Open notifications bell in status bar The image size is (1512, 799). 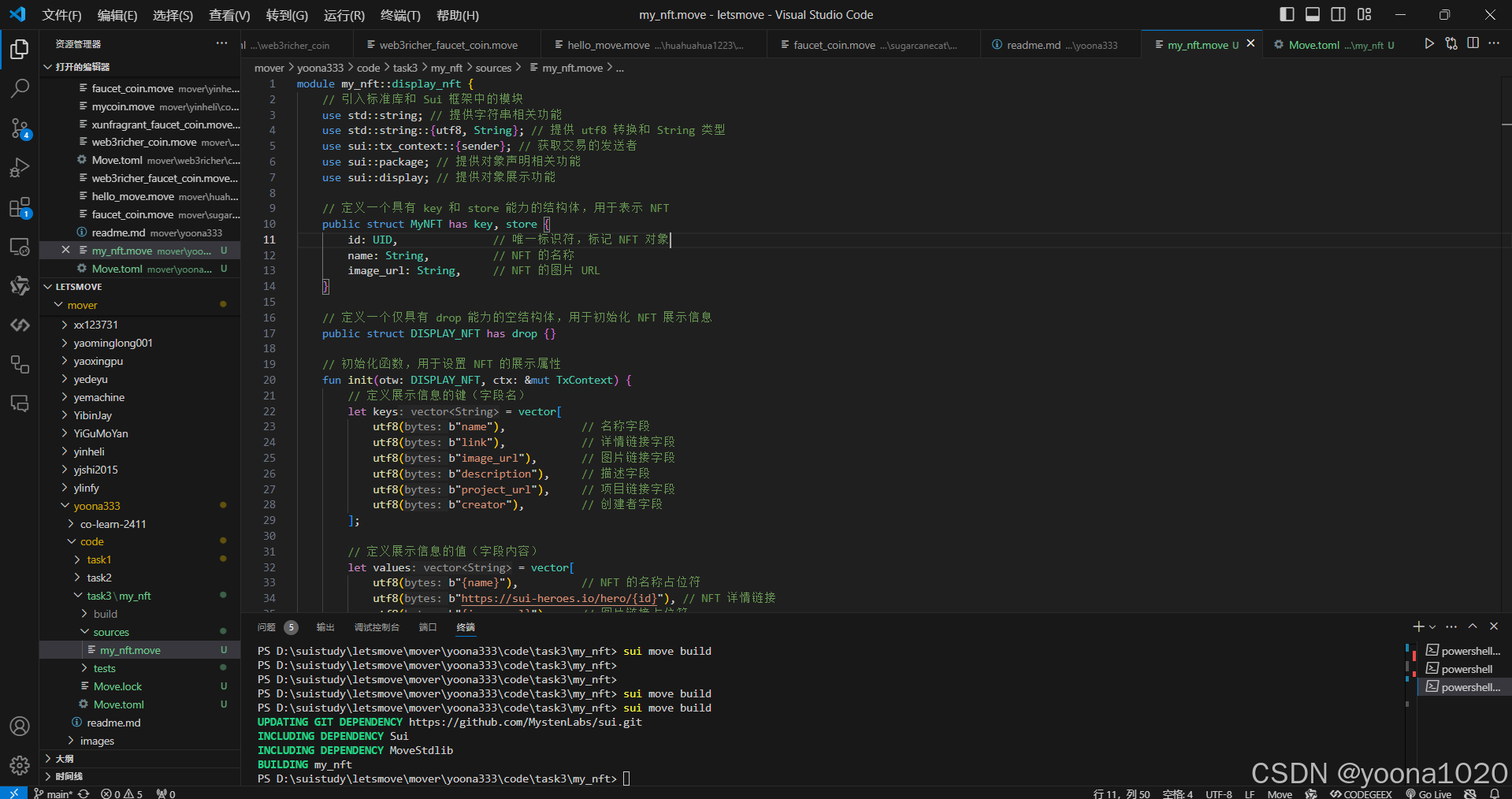tap(1494, 793)
